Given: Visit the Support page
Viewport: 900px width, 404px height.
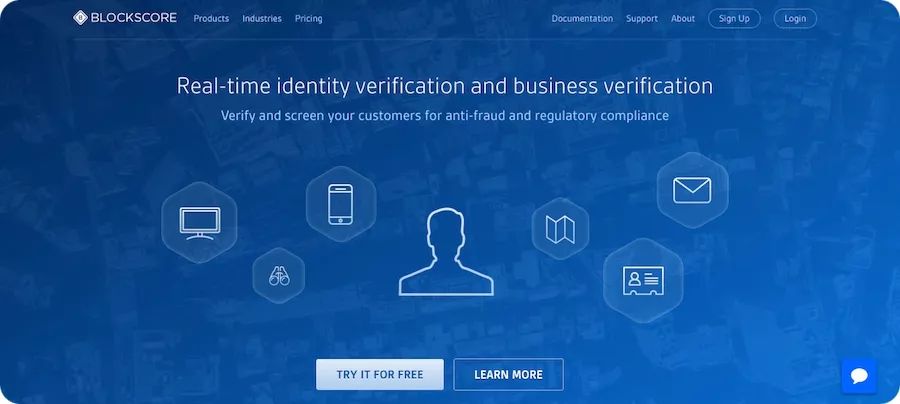Looking at the screenshot, I should (x=642, y=18).
